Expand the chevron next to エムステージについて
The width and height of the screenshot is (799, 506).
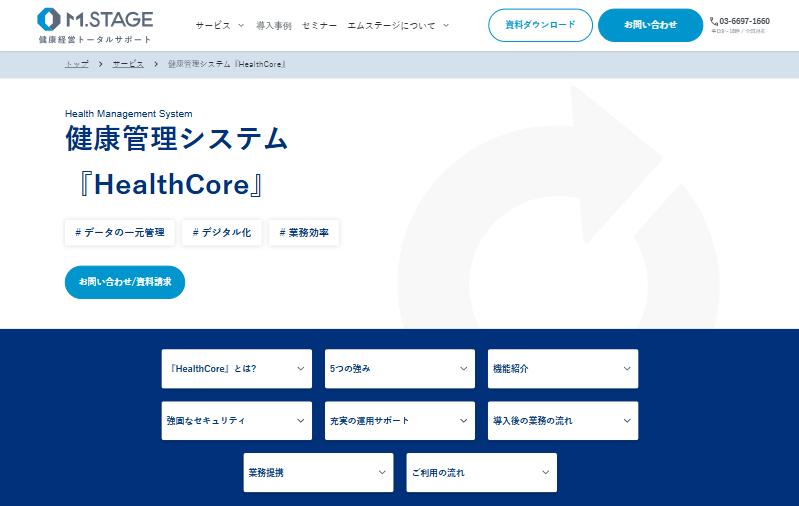tap(446, 25)
